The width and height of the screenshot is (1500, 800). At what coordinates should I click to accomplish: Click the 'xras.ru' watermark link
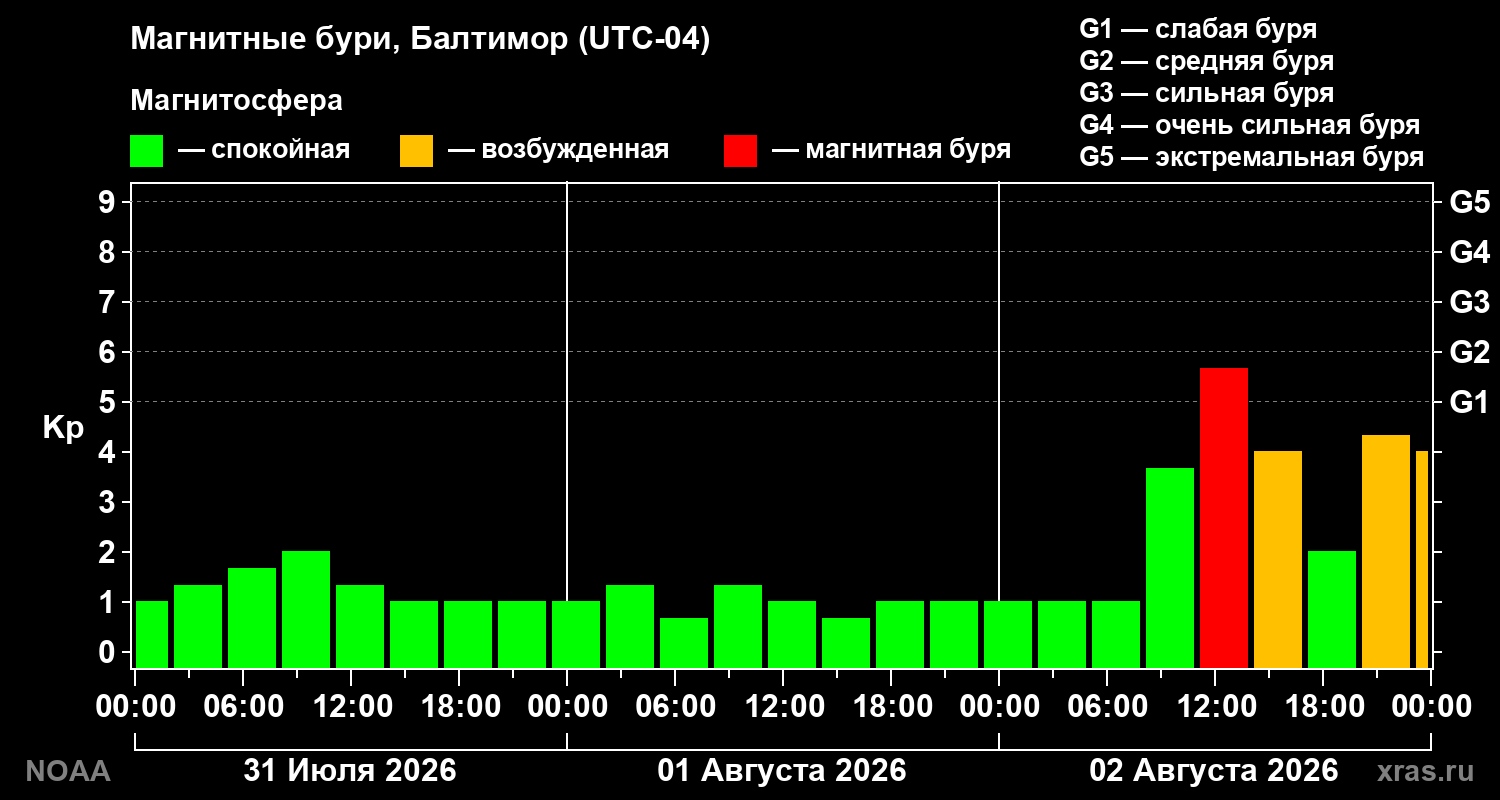click(1426, 771)
